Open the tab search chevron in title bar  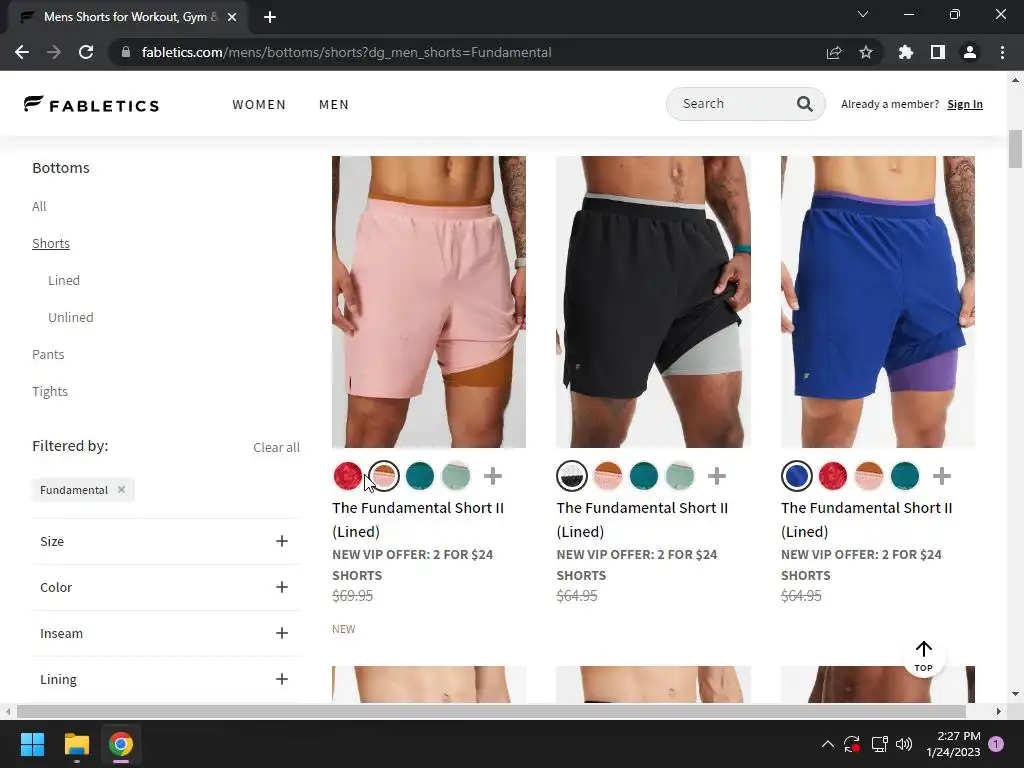point(863,14)
